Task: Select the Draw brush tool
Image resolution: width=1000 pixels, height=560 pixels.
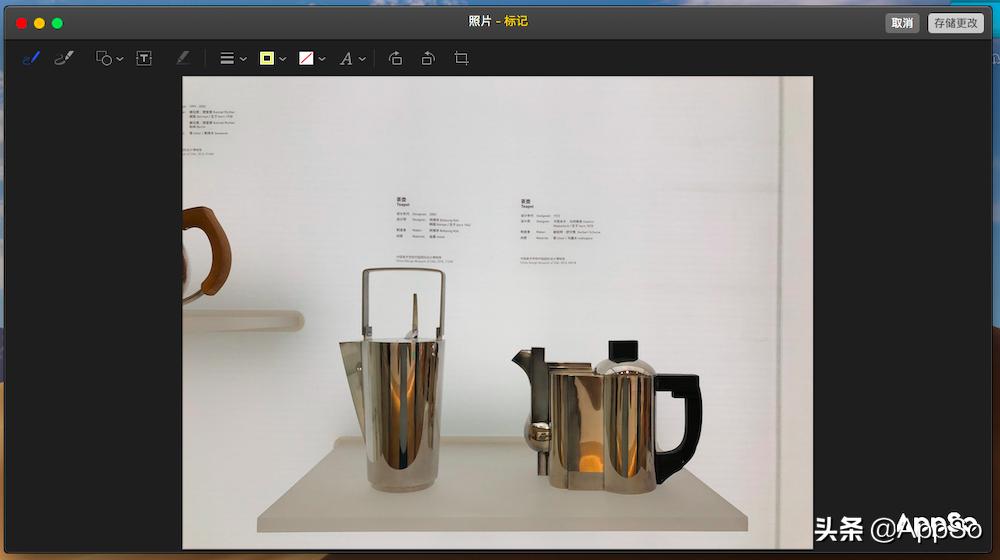Action: pos(64,59)
